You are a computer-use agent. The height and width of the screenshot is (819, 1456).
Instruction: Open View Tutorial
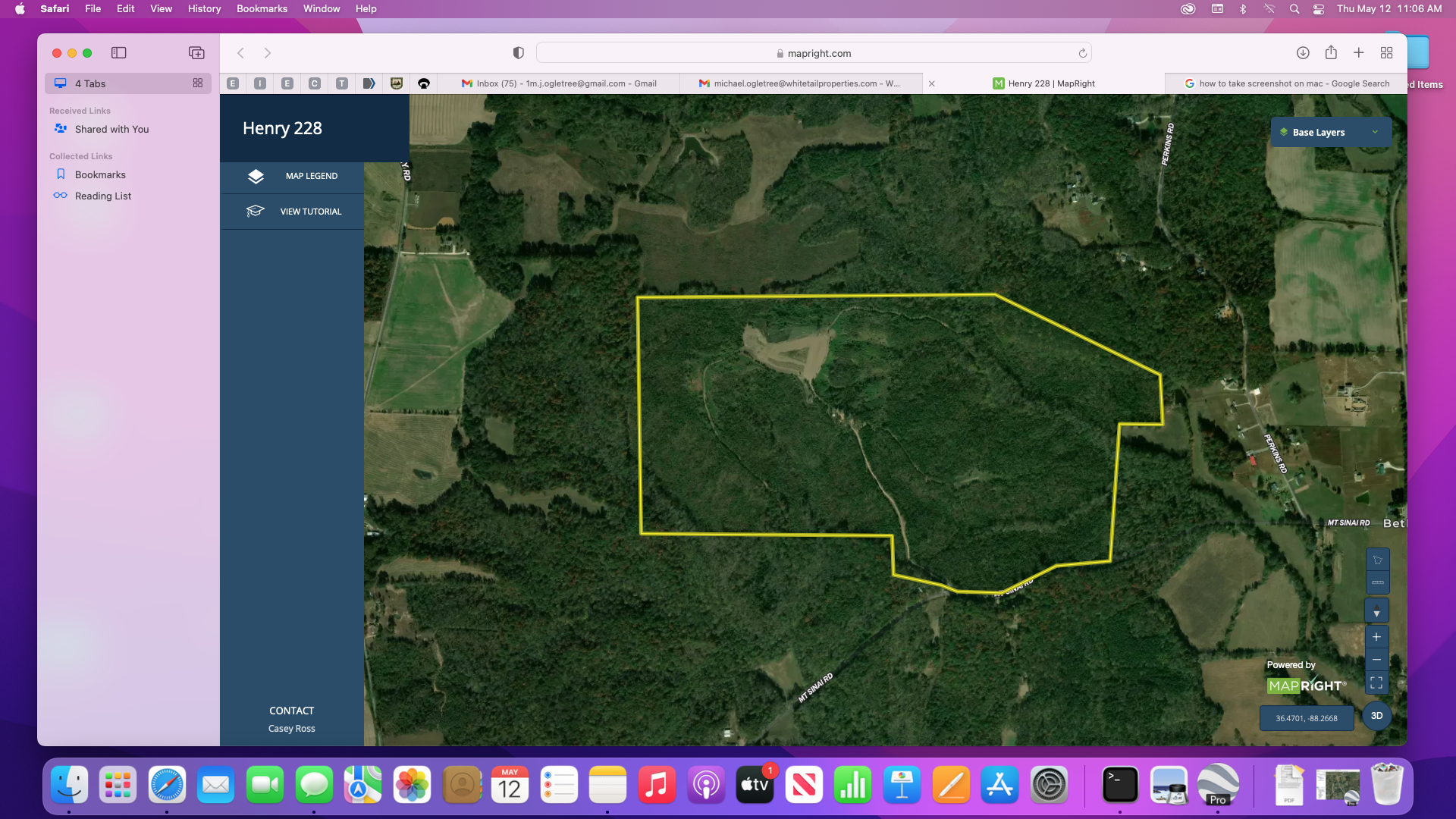click(292, 212)
